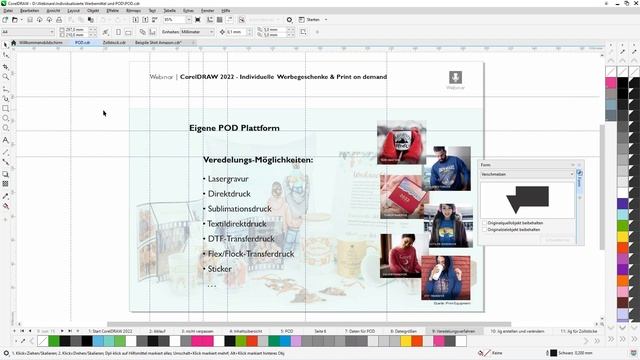
Task: Expand the Open file dropdown arrow
Action: (x=22, y=20)
